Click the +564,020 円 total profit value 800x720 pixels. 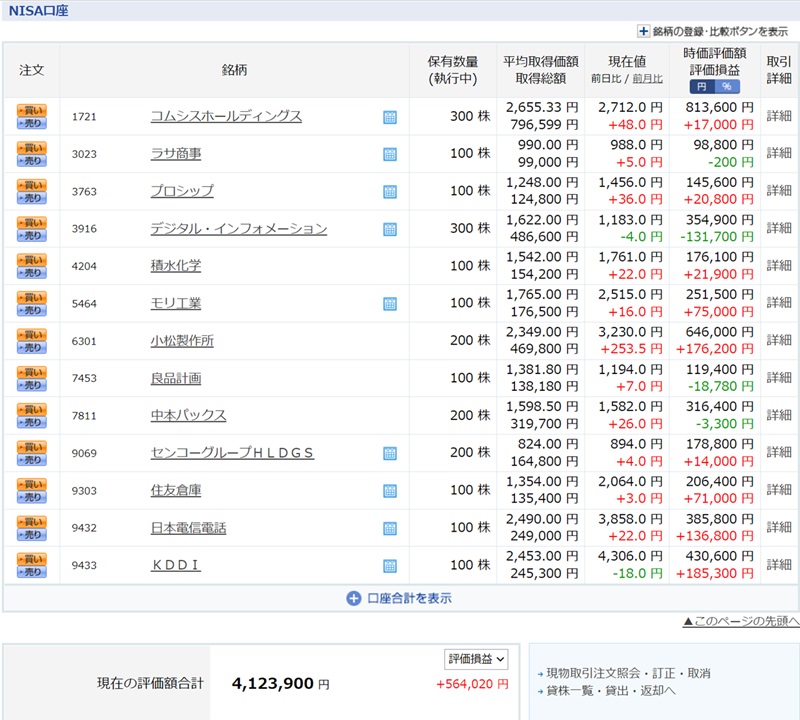[x=472, y=684]
